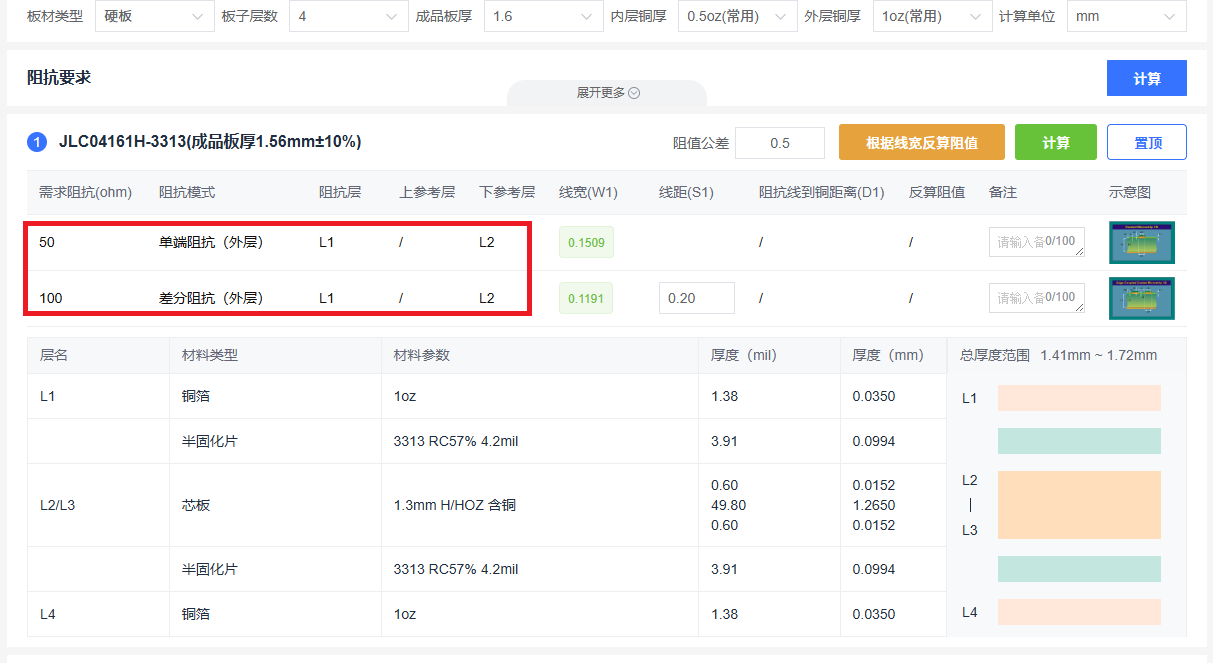This screenshot has width=1213, height=663.
Task: Expand the 成品板厚 dropdown showing 1.6
Action: [541, 17]
